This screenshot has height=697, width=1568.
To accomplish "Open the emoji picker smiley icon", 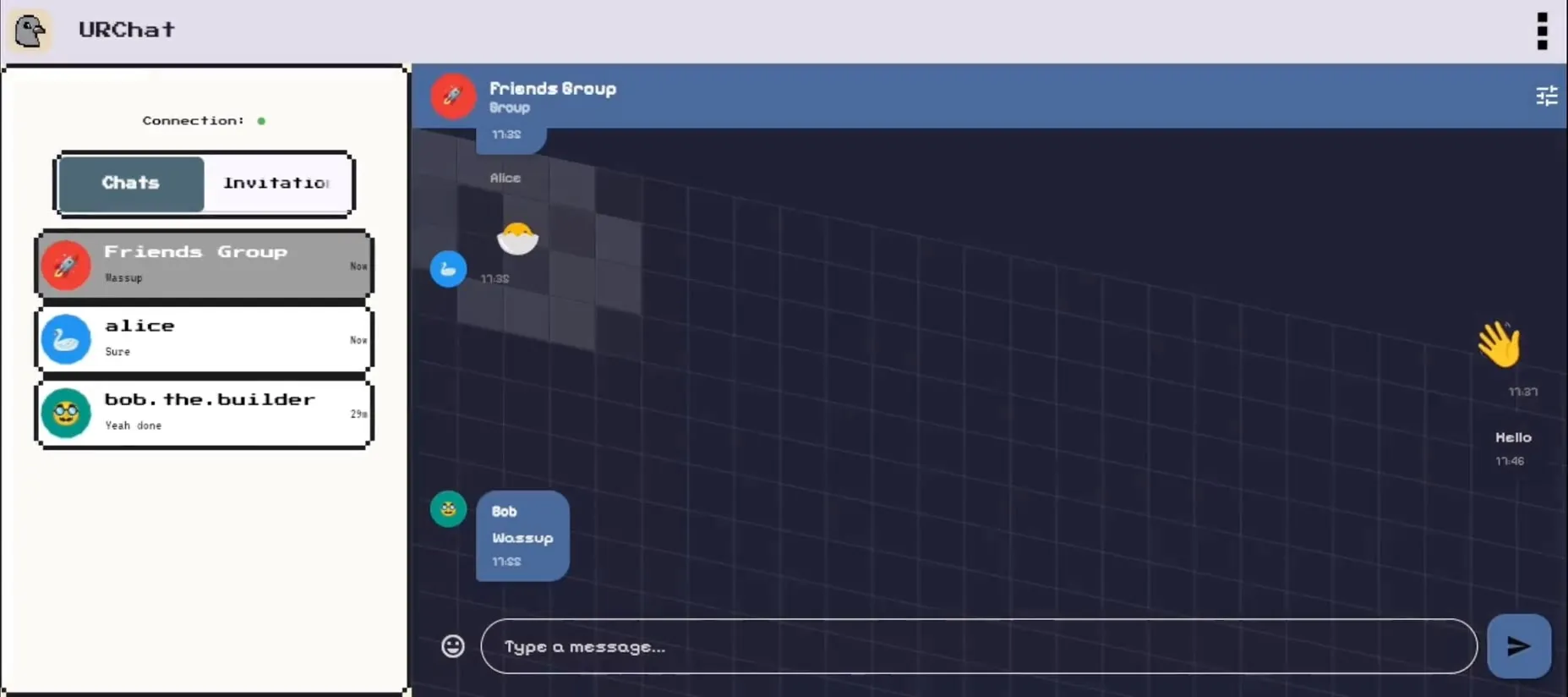I will (x=453, y=646).
